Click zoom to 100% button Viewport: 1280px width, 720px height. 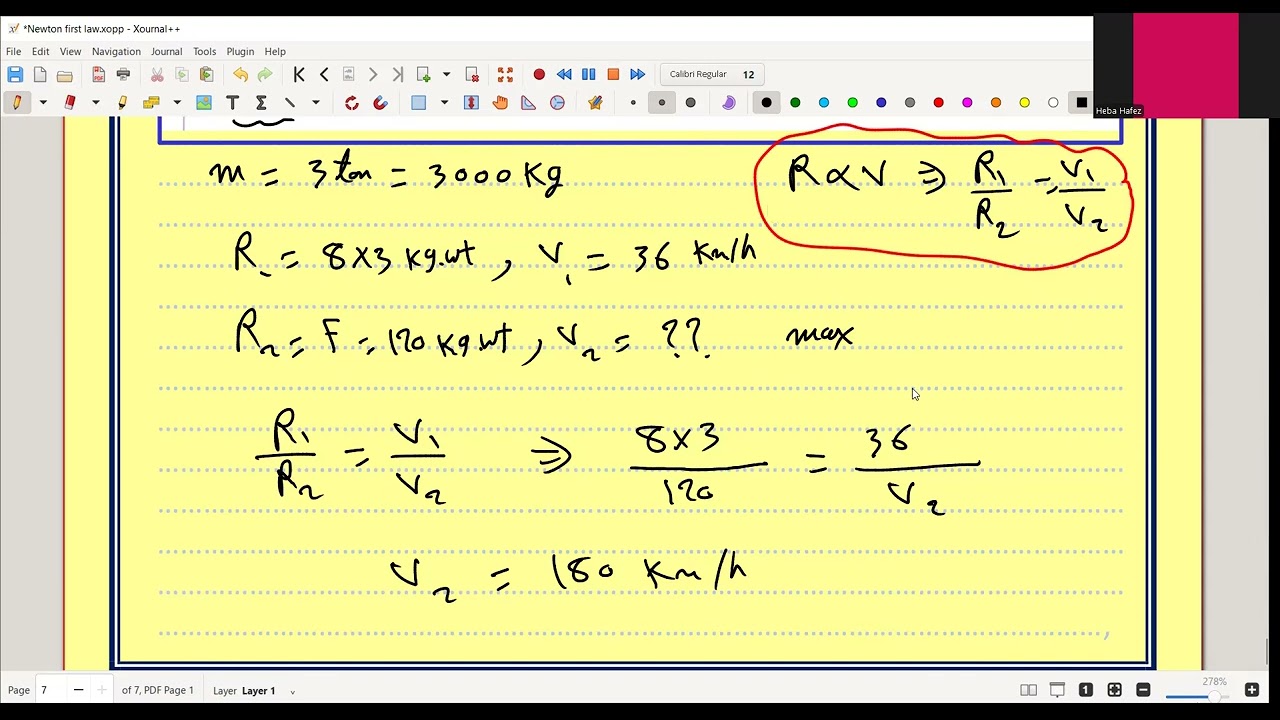(1086, 690)
